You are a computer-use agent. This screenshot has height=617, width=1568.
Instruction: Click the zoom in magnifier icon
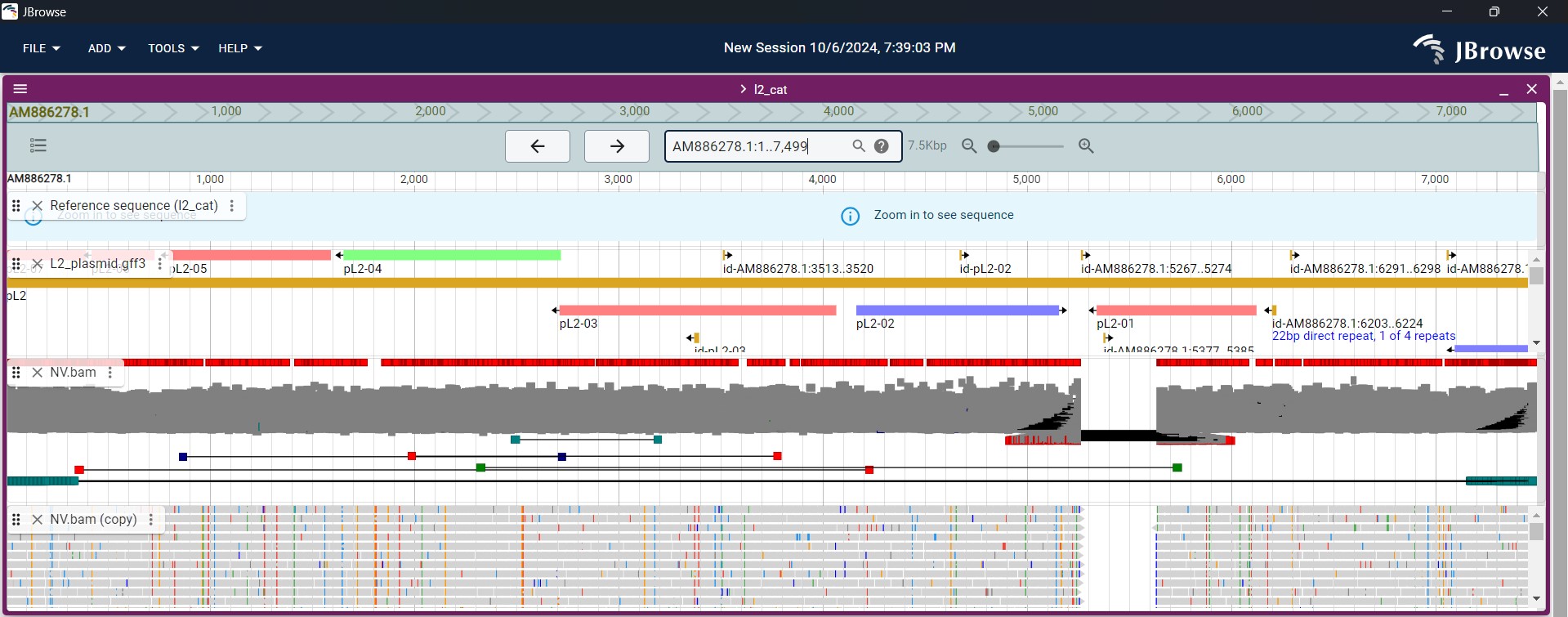1086,146
